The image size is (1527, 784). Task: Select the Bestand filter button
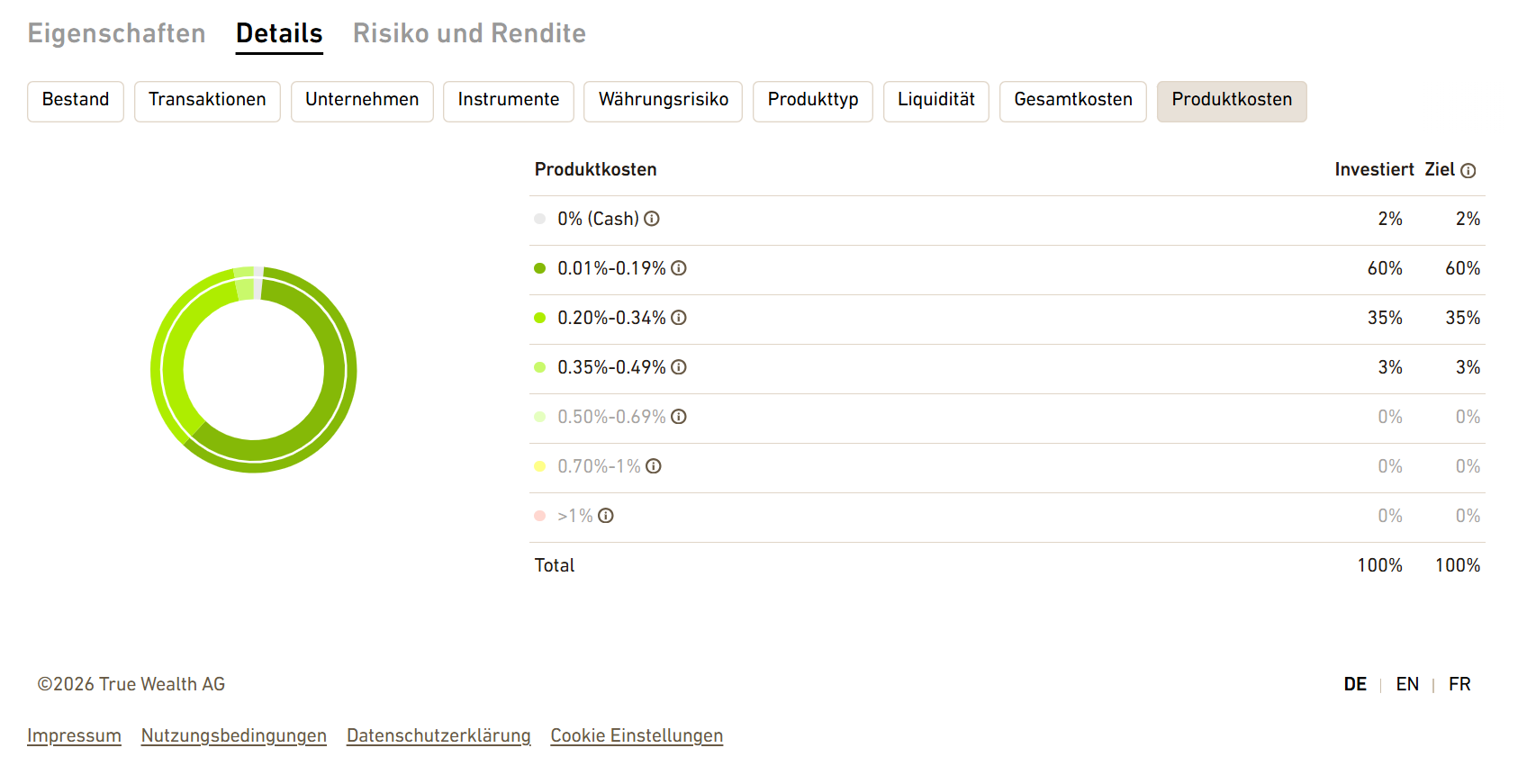click(76, 101)
